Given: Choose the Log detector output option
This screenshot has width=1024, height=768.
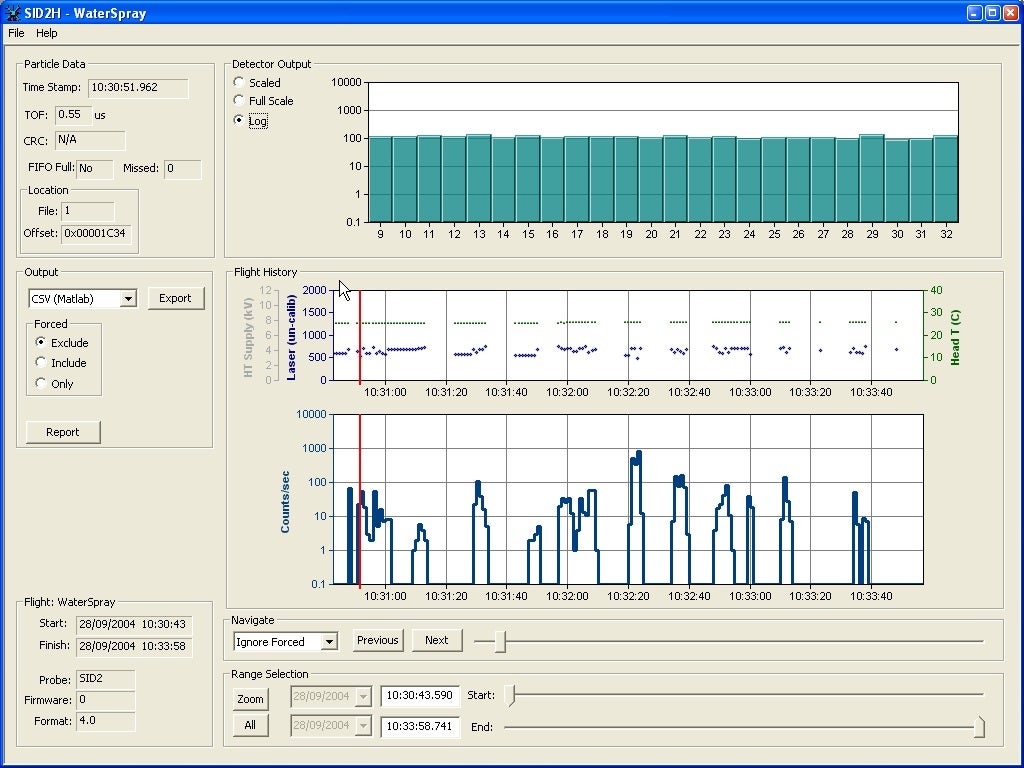Looking at the screenshot, I should 239,120.
